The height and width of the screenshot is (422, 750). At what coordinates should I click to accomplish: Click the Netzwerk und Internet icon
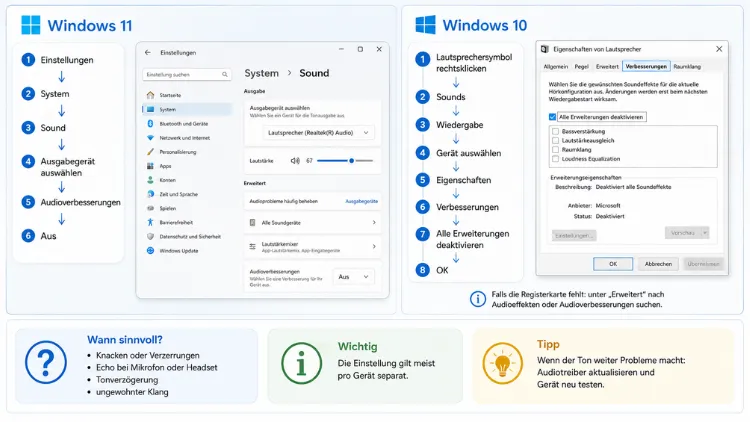click(x=150, y=138)
